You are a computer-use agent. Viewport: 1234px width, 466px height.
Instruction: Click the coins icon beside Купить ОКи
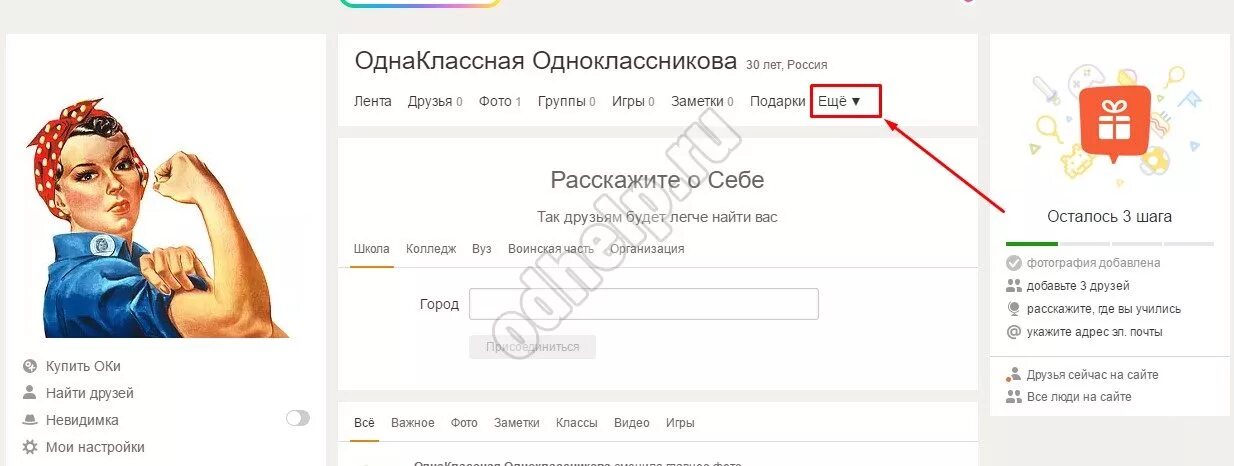click(30, 366)
